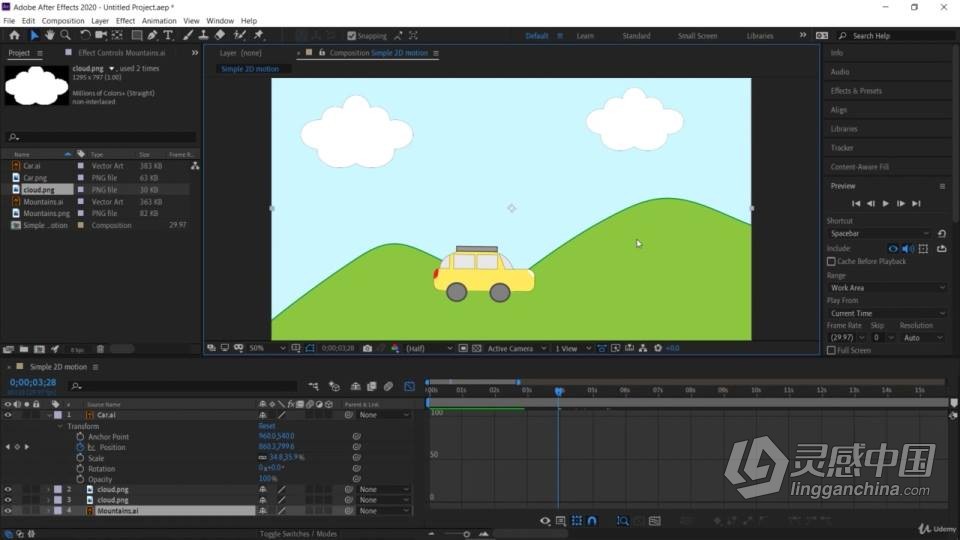Screen dimensions: 960x540
Task: Select the Brush tool
Action: (x=187, y=36)
